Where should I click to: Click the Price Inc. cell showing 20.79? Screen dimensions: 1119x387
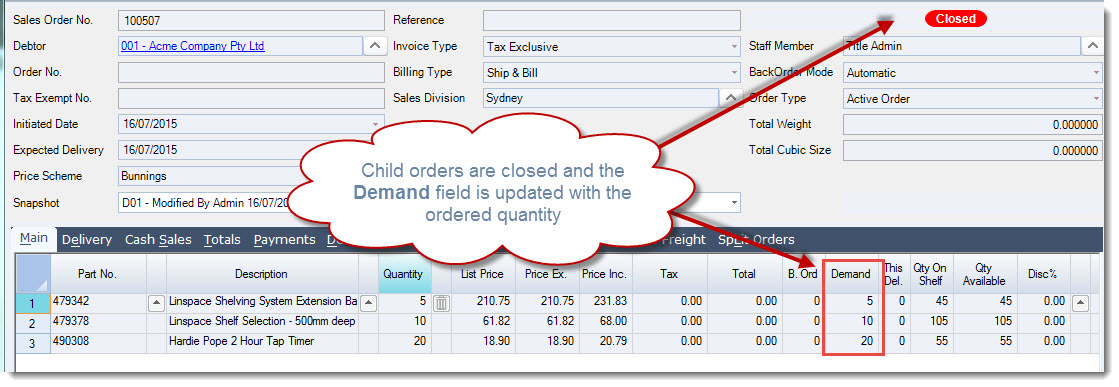[x=605, y=342]
